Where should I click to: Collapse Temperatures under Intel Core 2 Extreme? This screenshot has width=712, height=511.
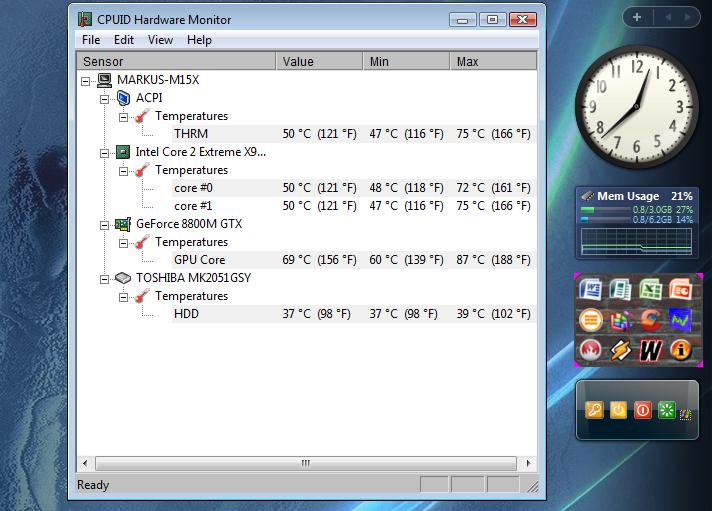(x=124, y=171)
